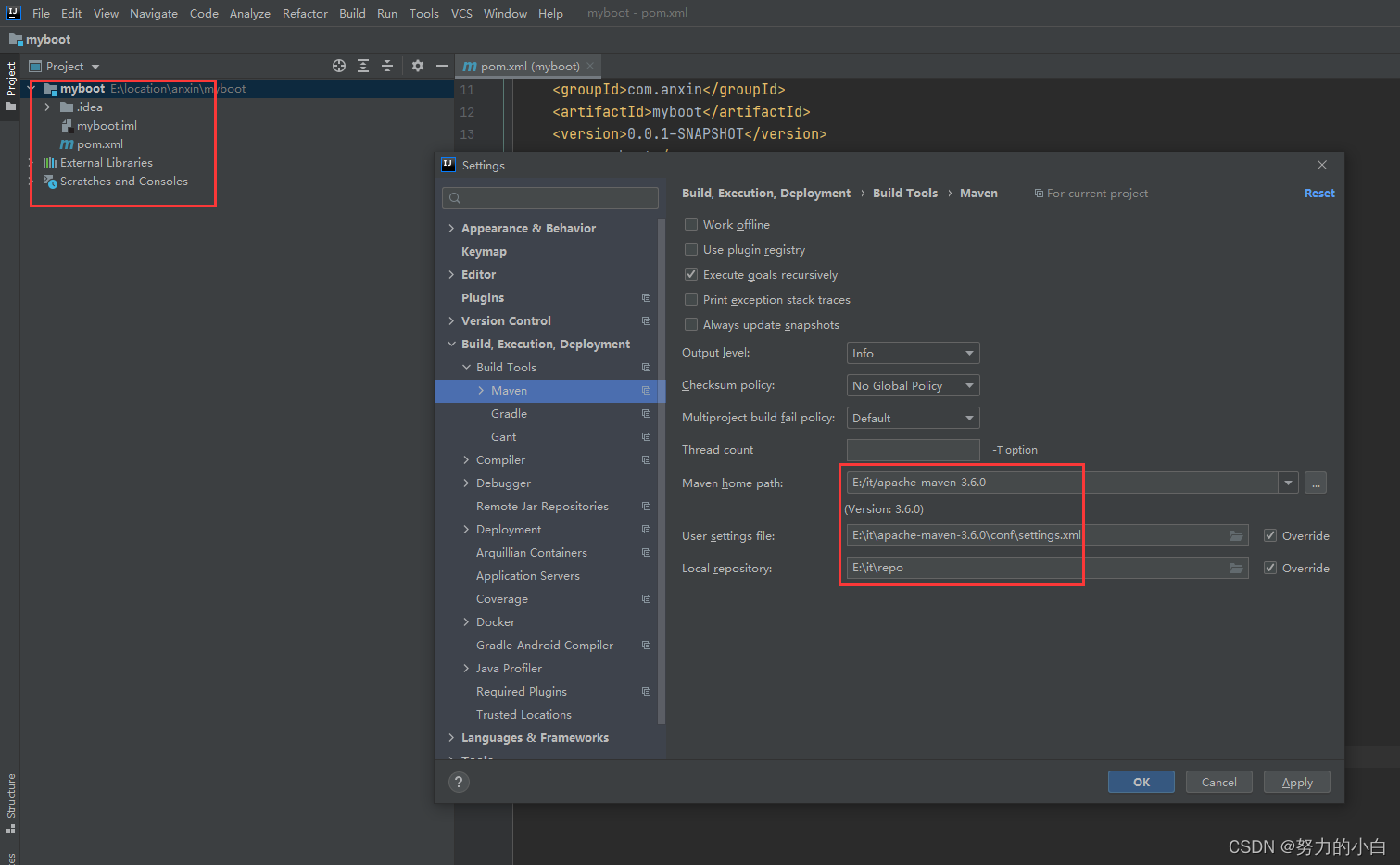Click the Maven home path browse (...) button

[x=1316, y=483]
